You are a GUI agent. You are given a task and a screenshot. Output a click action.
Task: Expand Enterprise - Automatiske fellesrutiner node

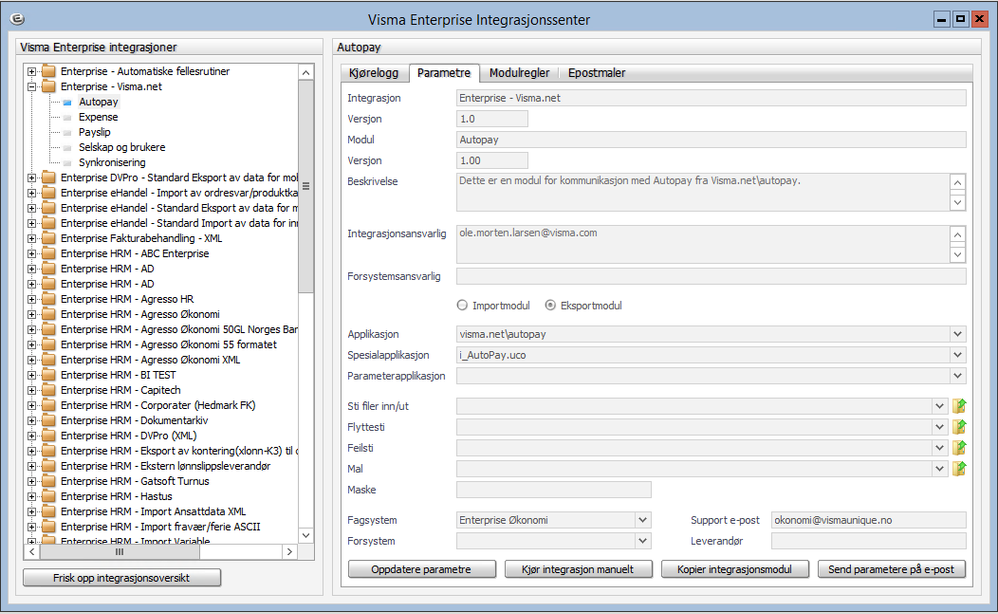[31, 71]
